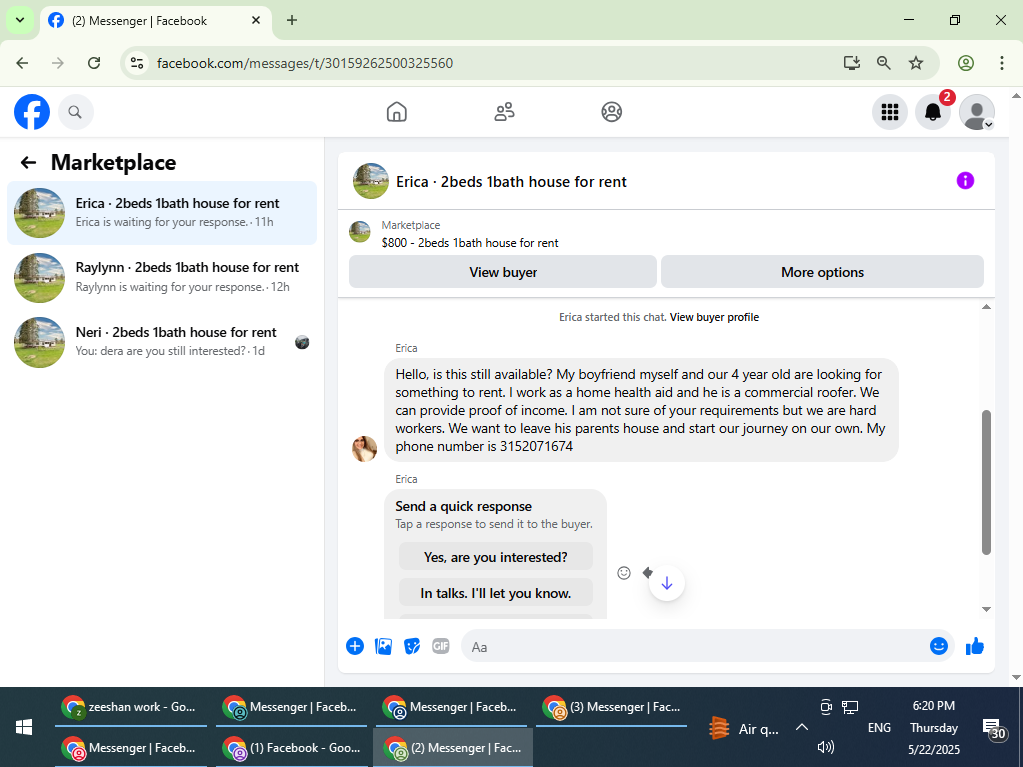Open Erica conversation in the list
Viewport: 1023px width, 767px height.
click(162, 213)
